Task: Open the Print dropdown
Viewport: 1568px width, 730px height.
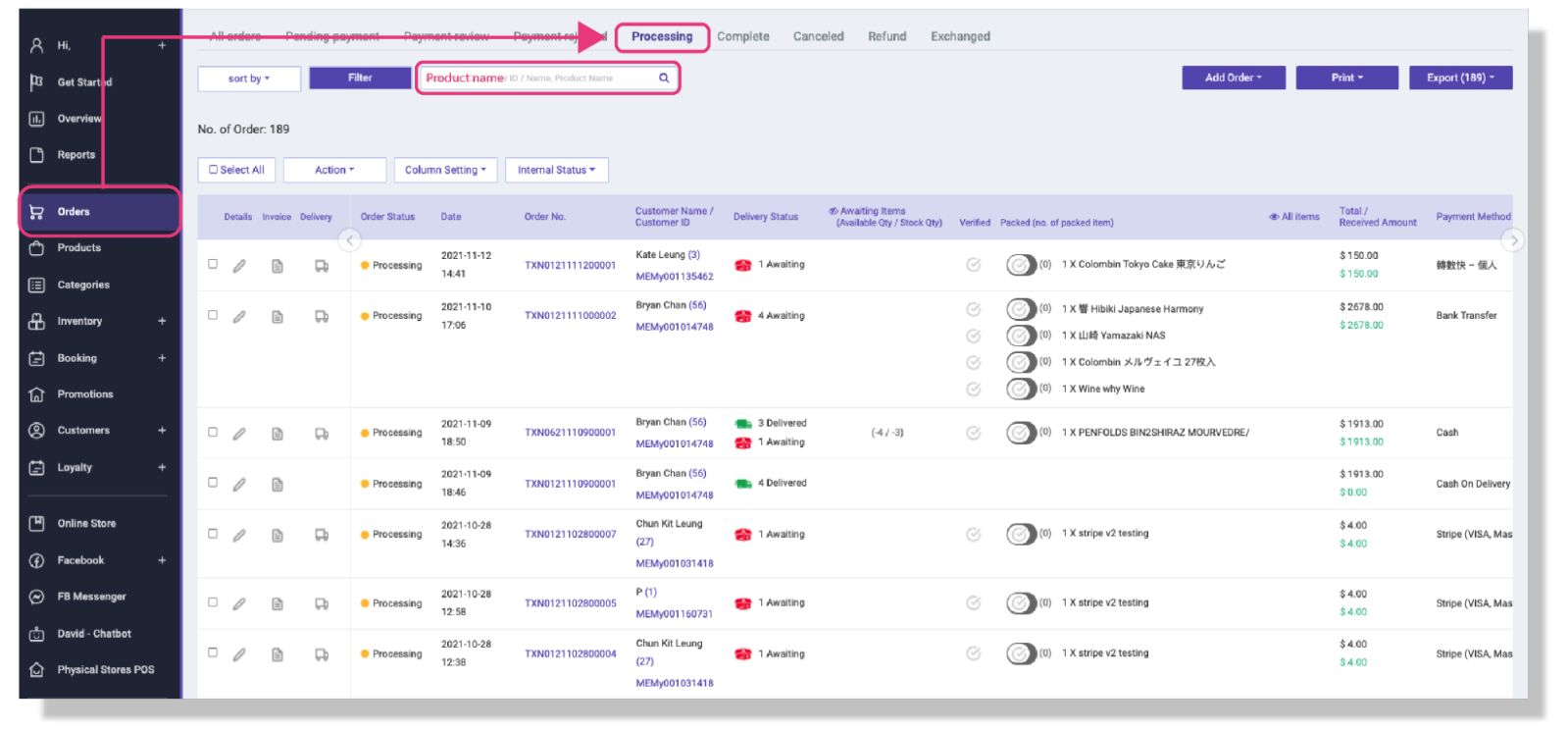Action: (1347, 78)
